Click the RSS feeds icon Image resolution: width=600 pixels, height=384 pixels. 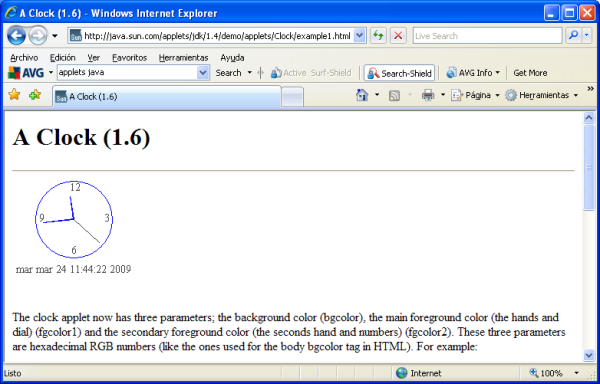(394, 96)
